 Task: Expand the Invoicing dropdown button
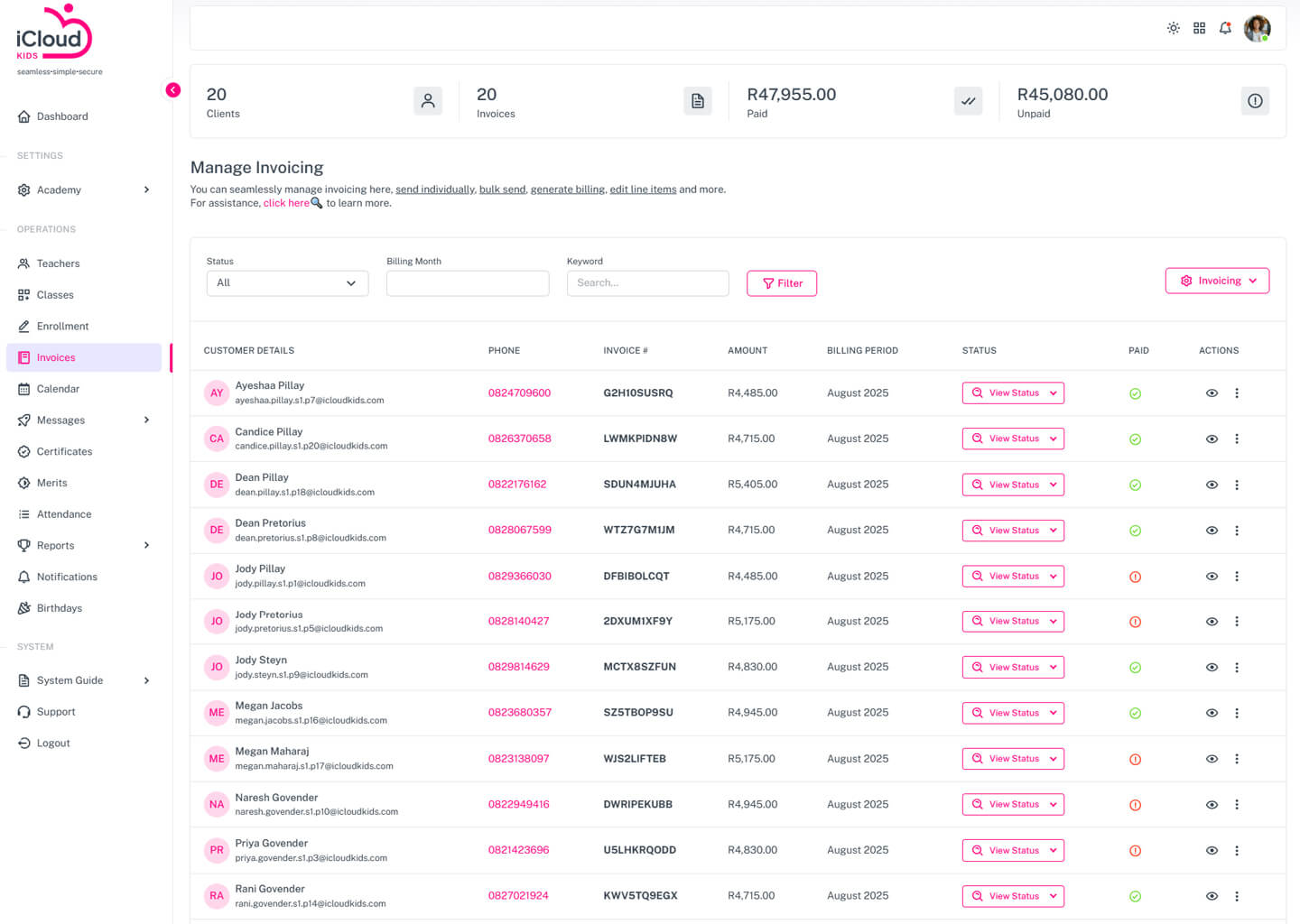[1217, 281]
